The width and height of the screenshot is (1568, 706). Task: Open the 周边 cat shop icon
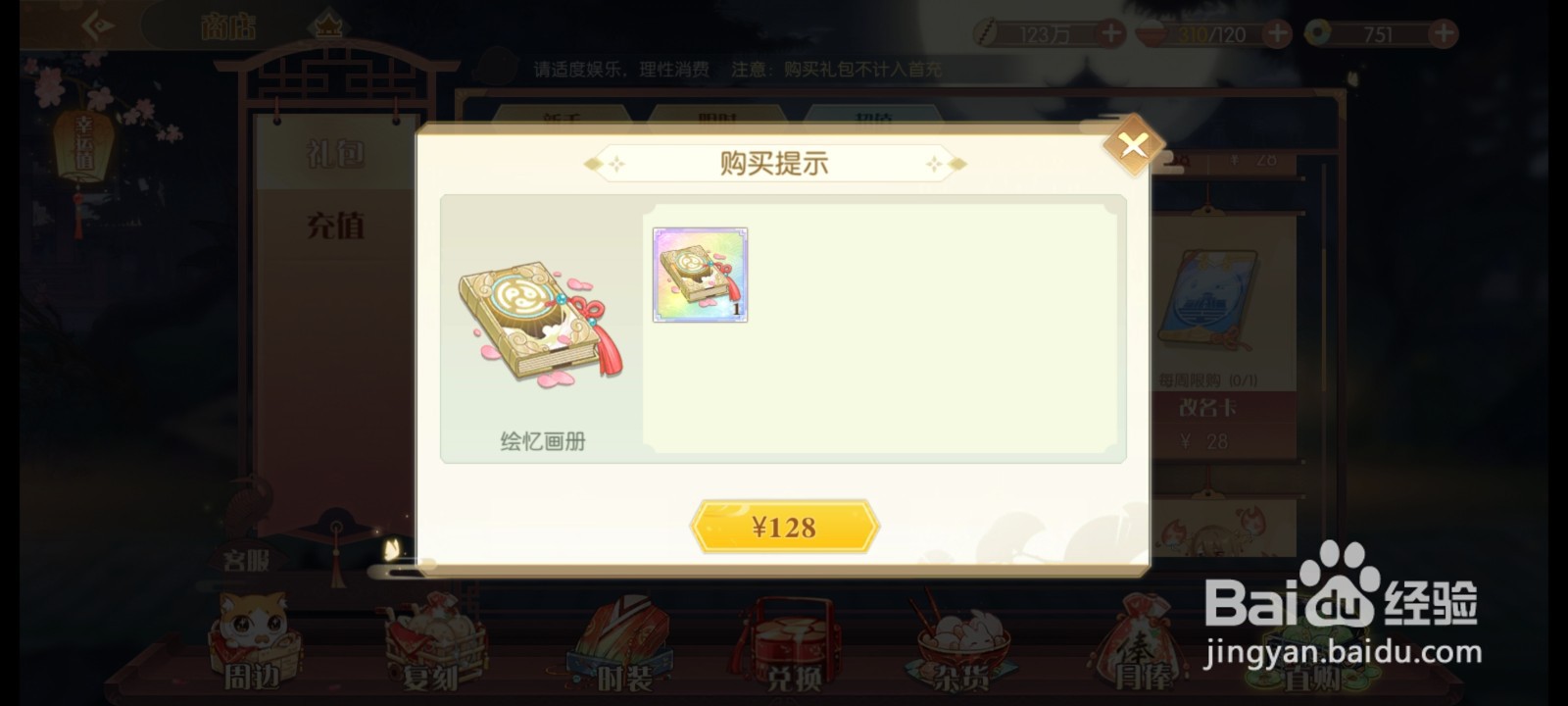pos(252,642)
